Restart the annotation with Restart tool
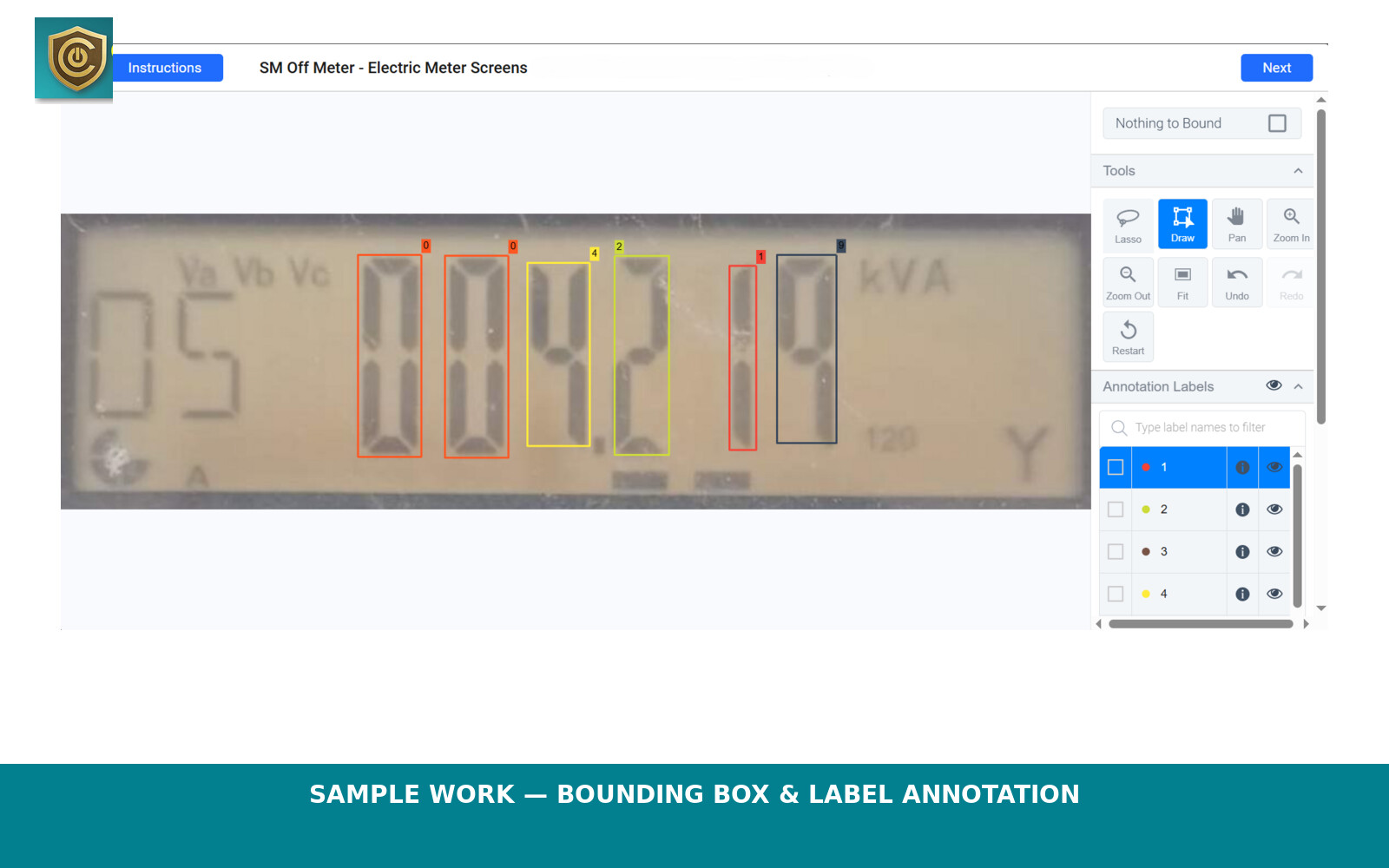 click(1128, 337)
